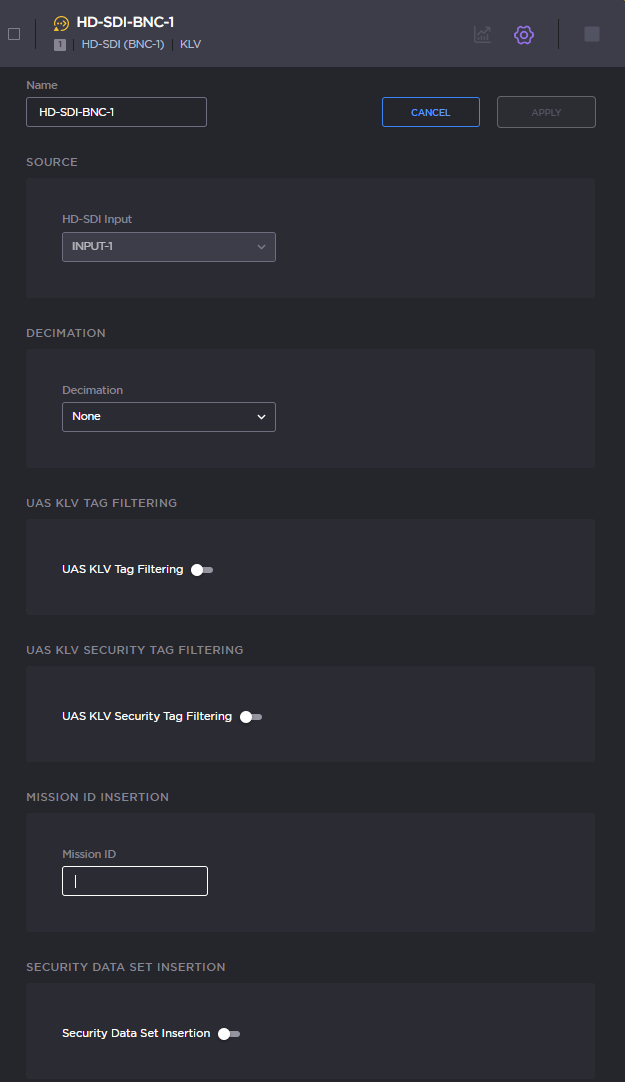This screenshot has height=1082, width=625.
Task: Click the Mission ID text field
Action: [x=135, y=881]
